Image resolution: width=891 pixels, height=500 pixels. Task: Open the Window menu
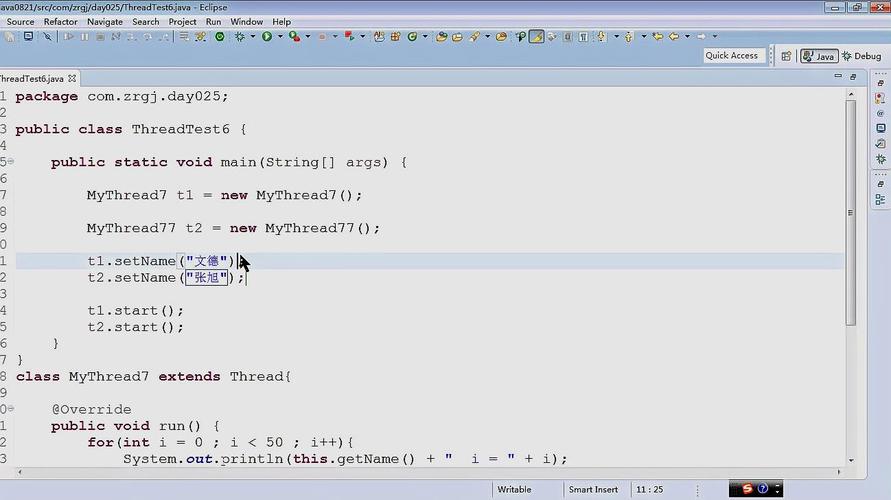pyautogui.click(x=247, y=22)
